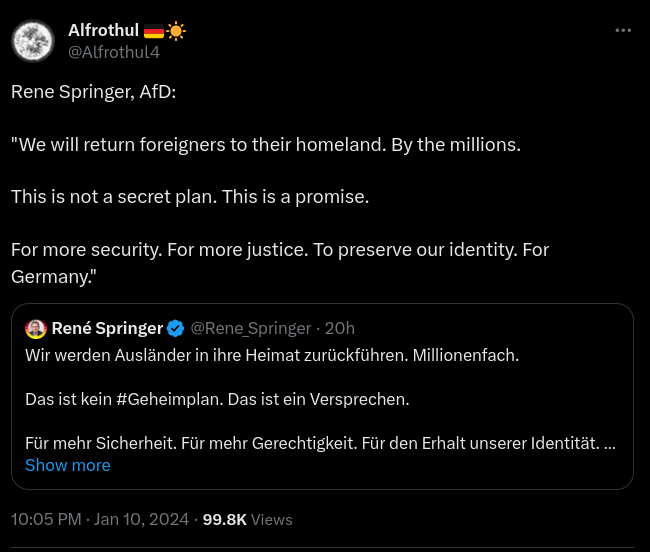The width and height of the screenshot is (650, 552).
Task: Click the "Rene Springer, AfD:" text line
Action: pyautogui.click(x=94, y=92)
